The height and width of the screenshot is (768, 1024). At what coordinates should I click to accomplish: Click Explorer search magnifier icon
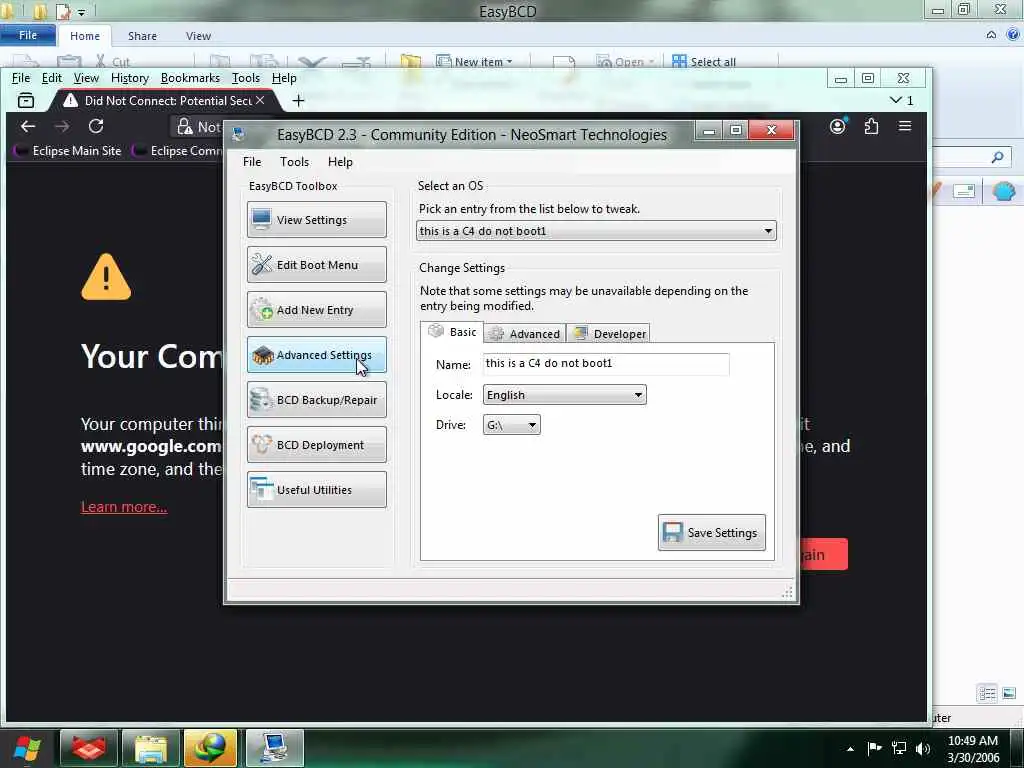click(x=997, y=157)
